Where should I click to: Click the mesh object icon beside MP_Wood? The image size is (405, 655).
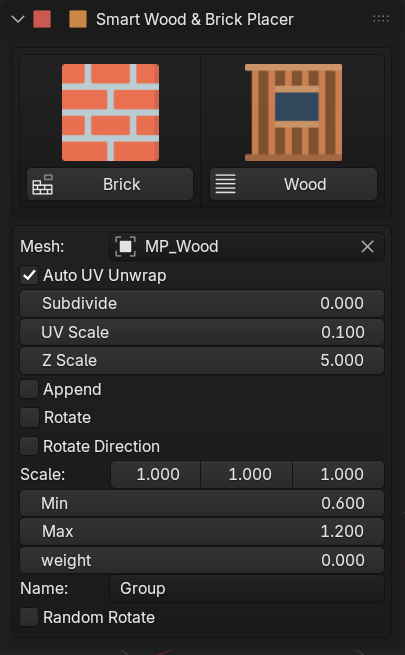point(126,246)
